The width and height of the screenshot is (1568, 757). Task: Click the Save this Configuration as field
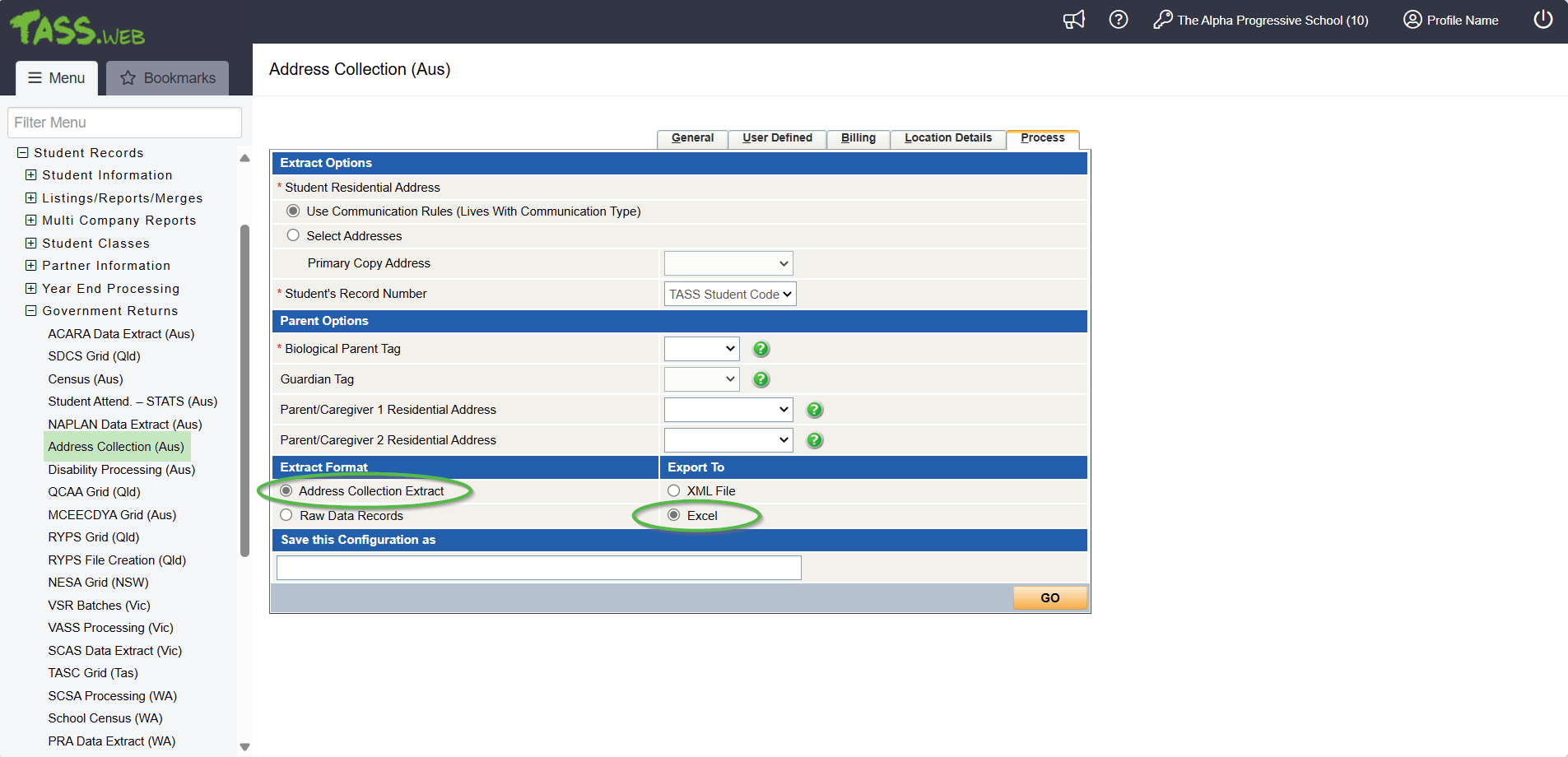pyautogui.click(x=538, y=568)
